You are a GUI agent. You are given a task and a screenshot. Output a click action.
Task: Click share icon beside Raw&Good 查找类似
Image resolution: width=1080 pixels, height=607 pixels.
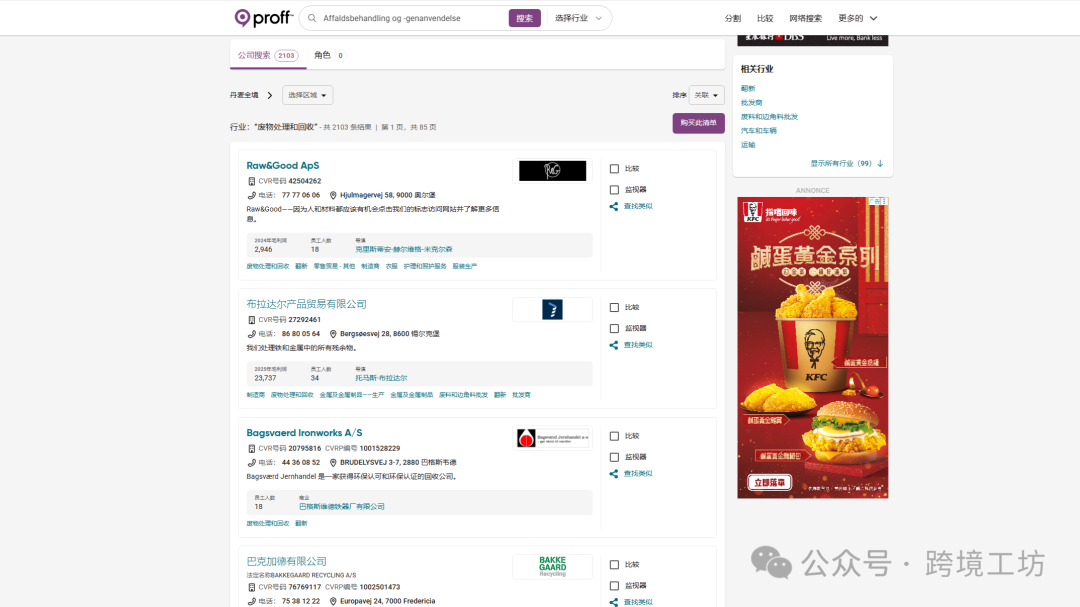point(613,206)
